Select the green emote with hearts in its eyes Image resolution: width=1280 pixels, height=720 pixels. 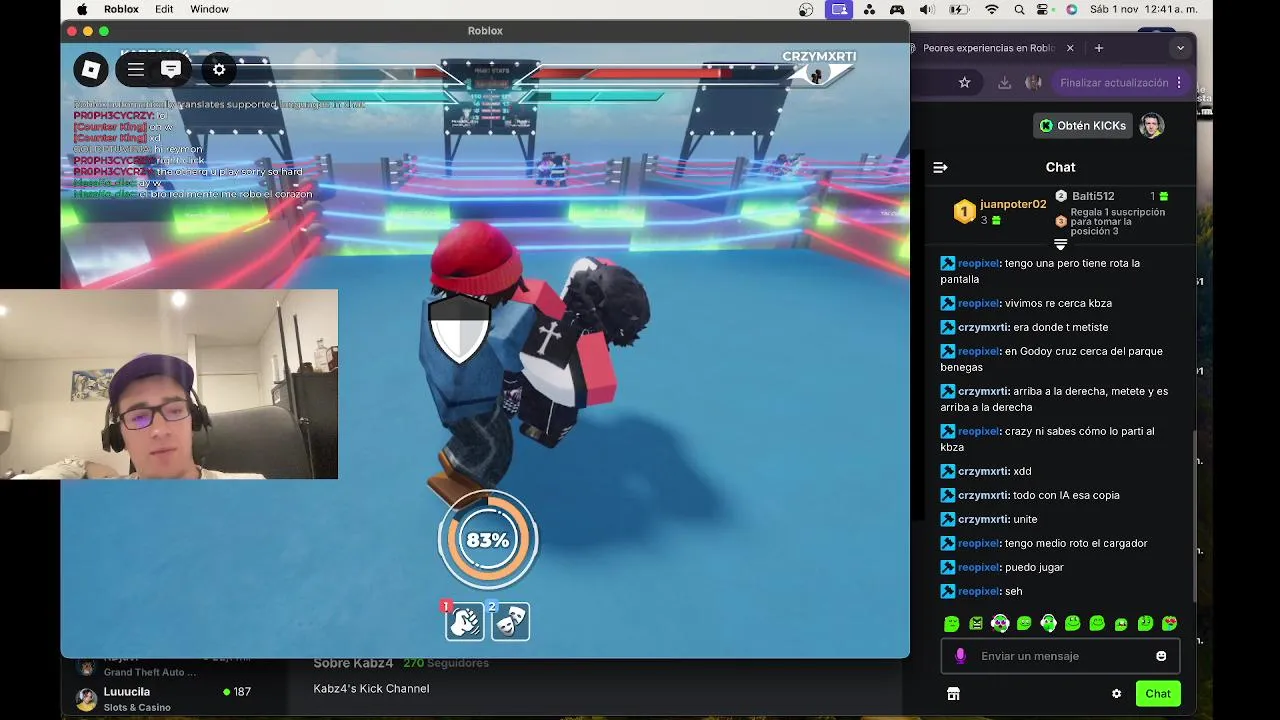coord(1169,623)
